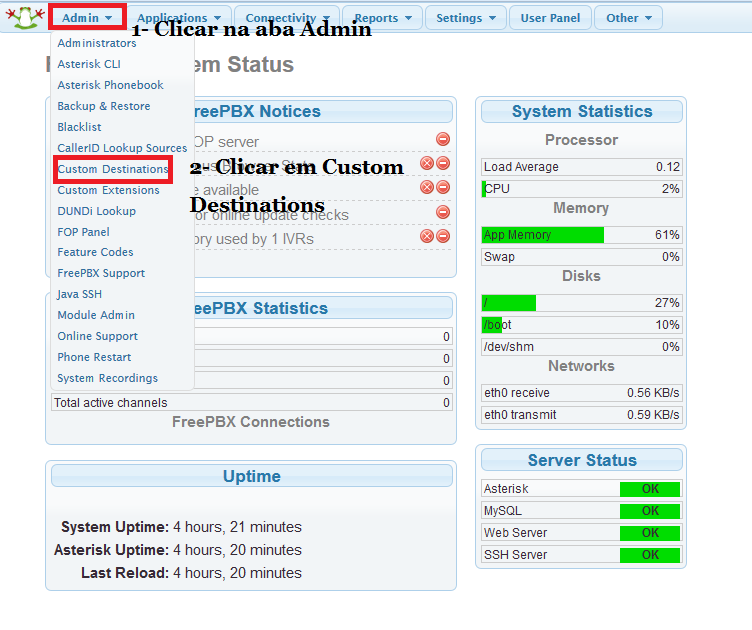Choose Module Admin in the Admin menu
Image resolution: width=752 pixels, height=630 pixels.
tap(96, 315)
